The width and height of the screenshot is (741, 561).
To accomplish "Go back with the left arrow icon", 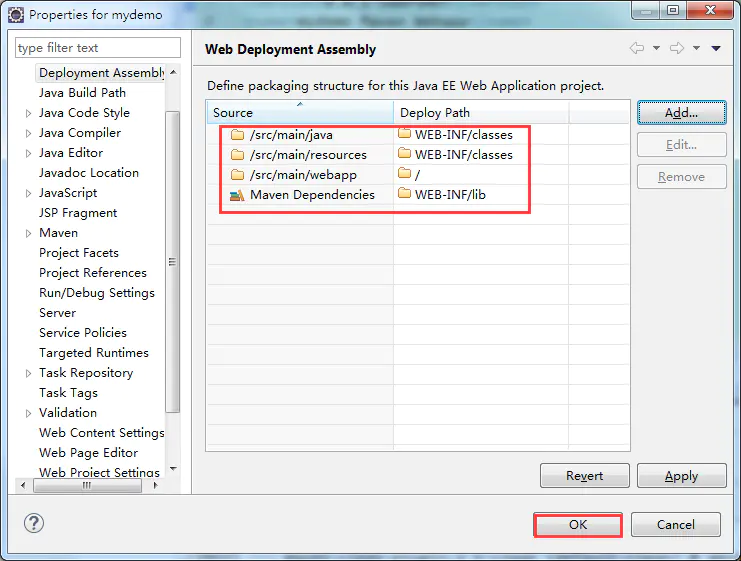I will 637,48.
